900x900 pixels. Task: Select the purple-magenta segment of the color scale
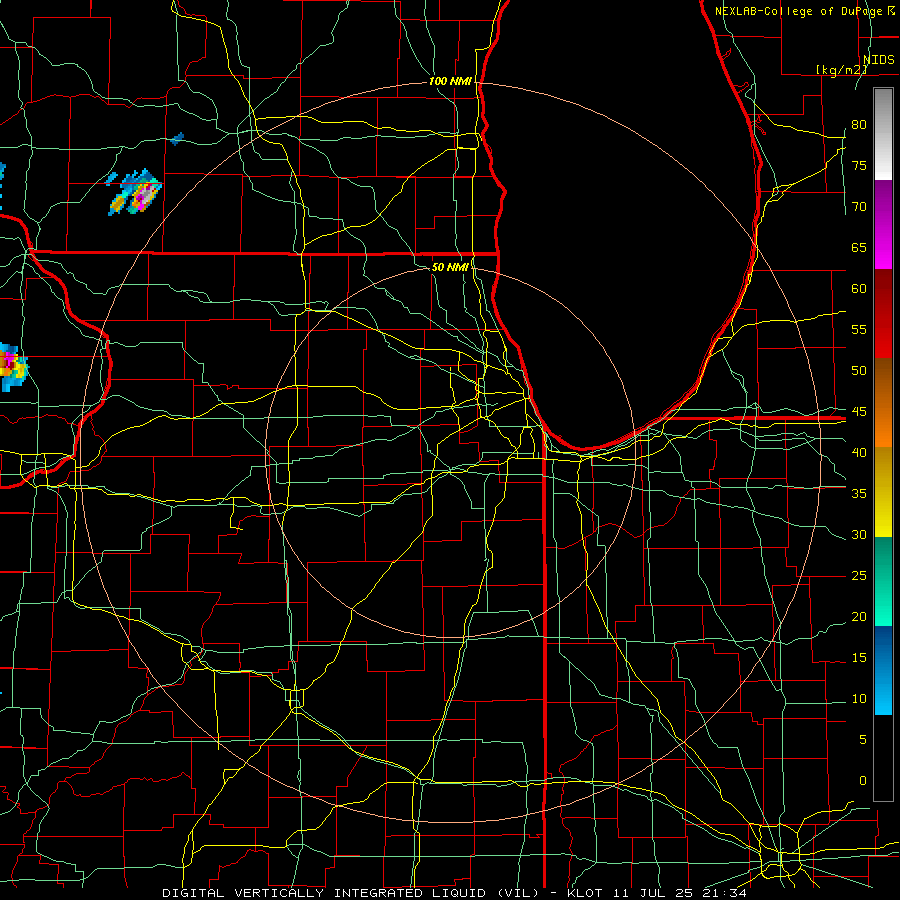tap(883, 224)
